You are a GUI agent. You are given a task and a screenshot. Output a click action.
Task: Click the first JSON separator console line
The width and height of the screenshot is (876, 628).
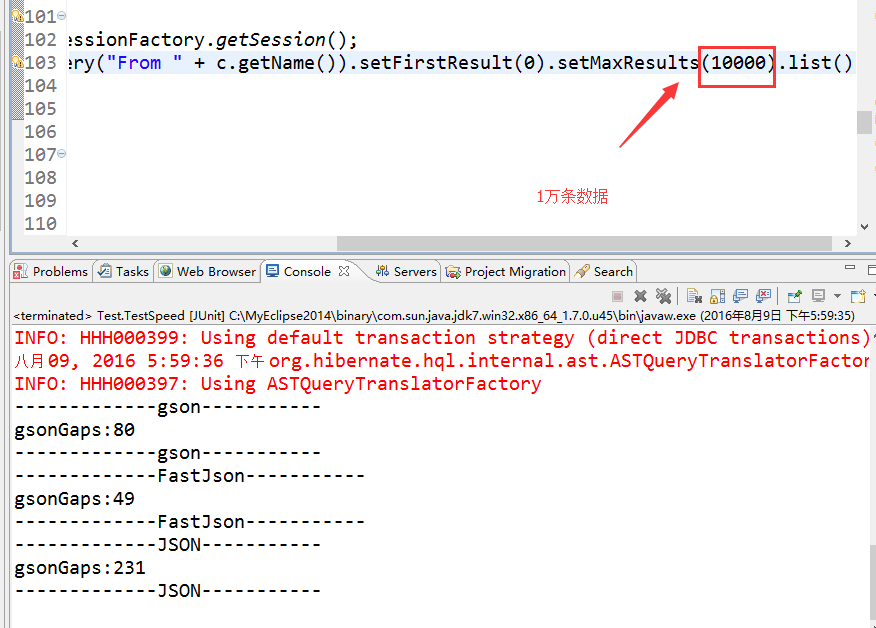pos(168,544)
